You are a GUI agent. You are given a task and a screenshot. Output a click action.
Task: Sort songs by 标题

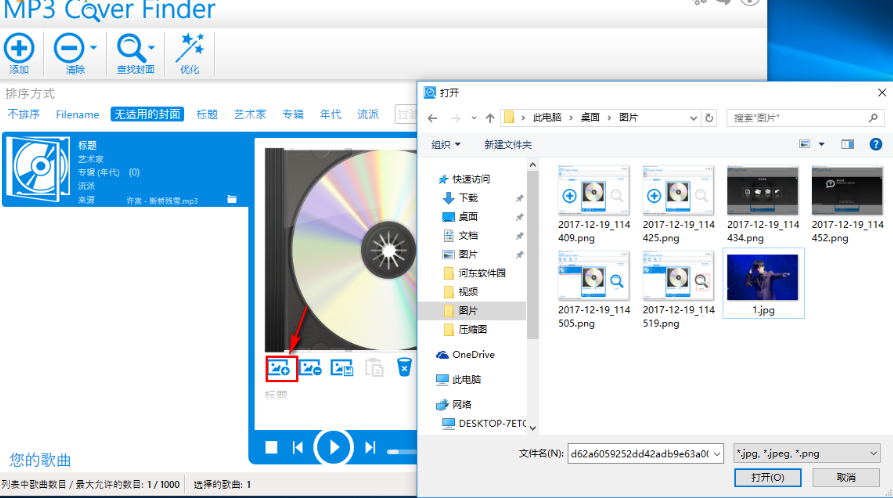(x=207, y=115)
